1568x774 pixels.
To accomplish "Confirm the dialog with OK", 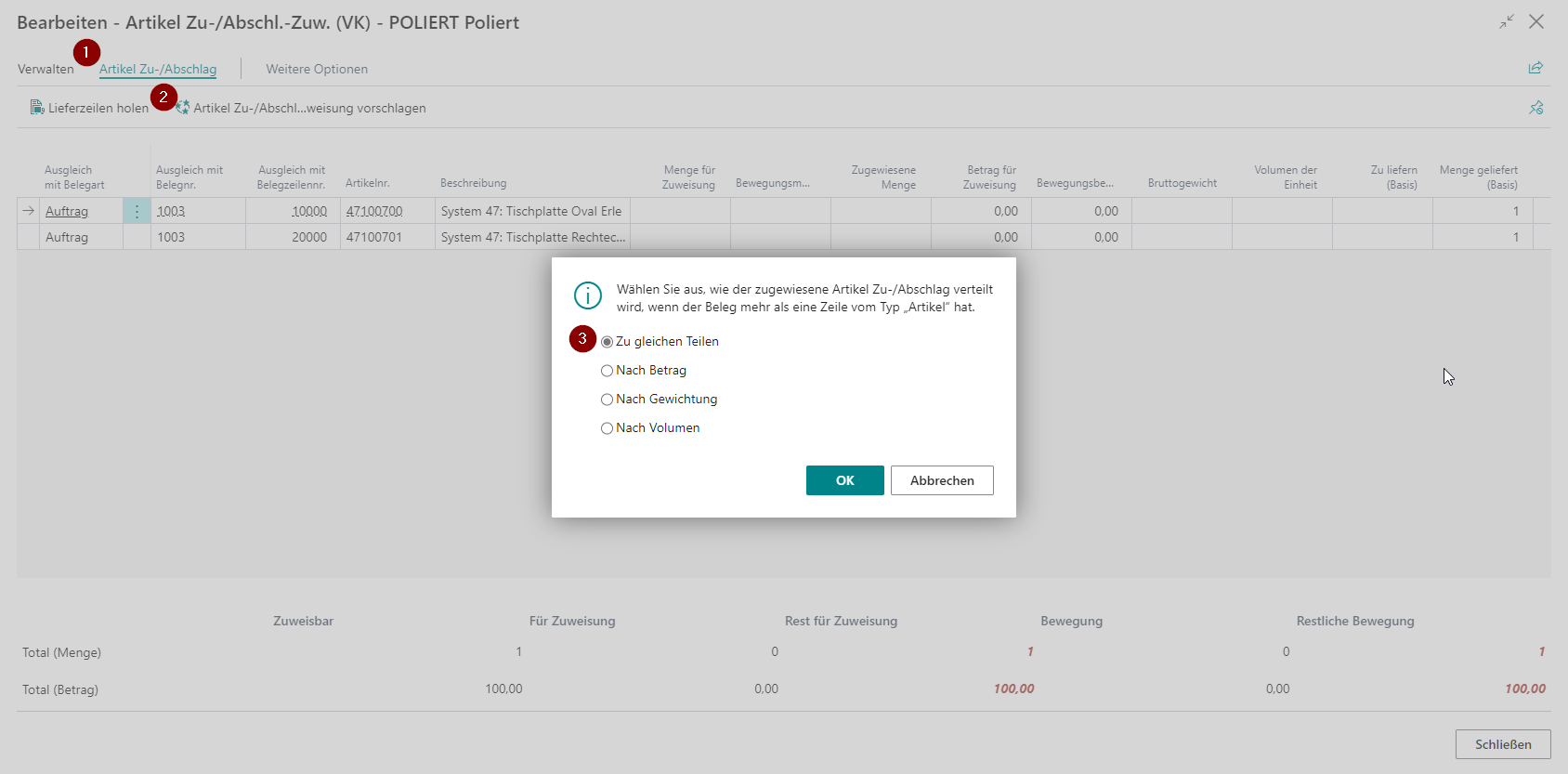I will click(845, 480).
